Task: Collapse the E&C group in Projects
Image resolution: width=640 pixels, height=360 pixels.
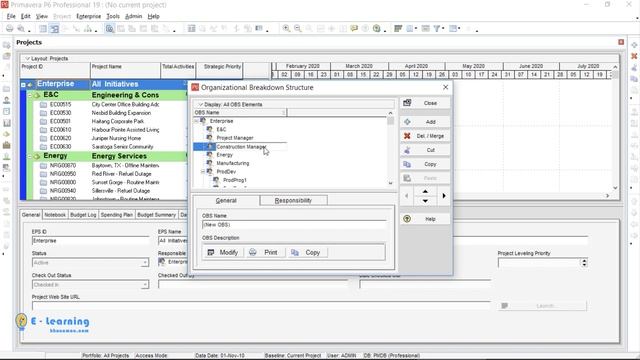Action: (29, 95)
